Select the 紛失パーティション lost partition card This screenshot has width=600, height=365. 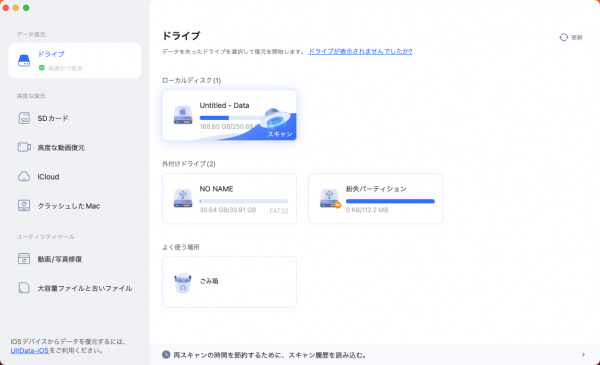(375, 199)
